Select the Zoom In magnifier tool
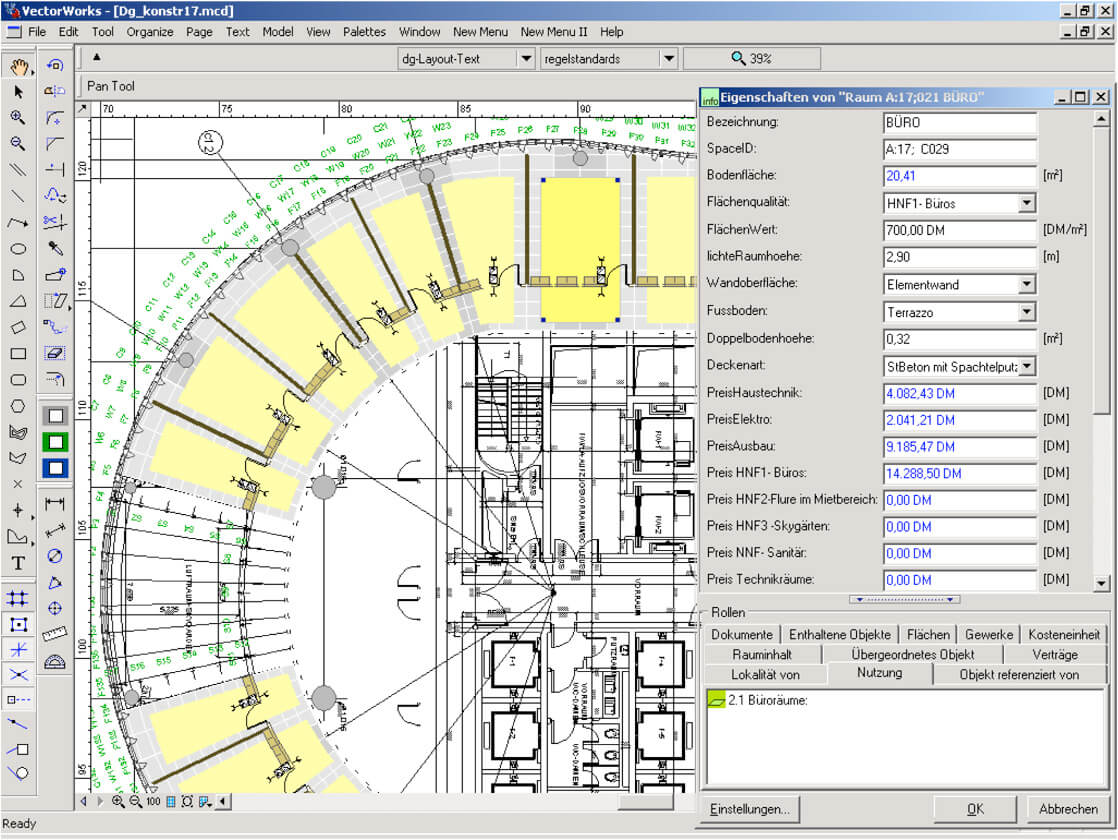Image resolution: width=1118 pixels, height=840 pixels. [18, 117]
